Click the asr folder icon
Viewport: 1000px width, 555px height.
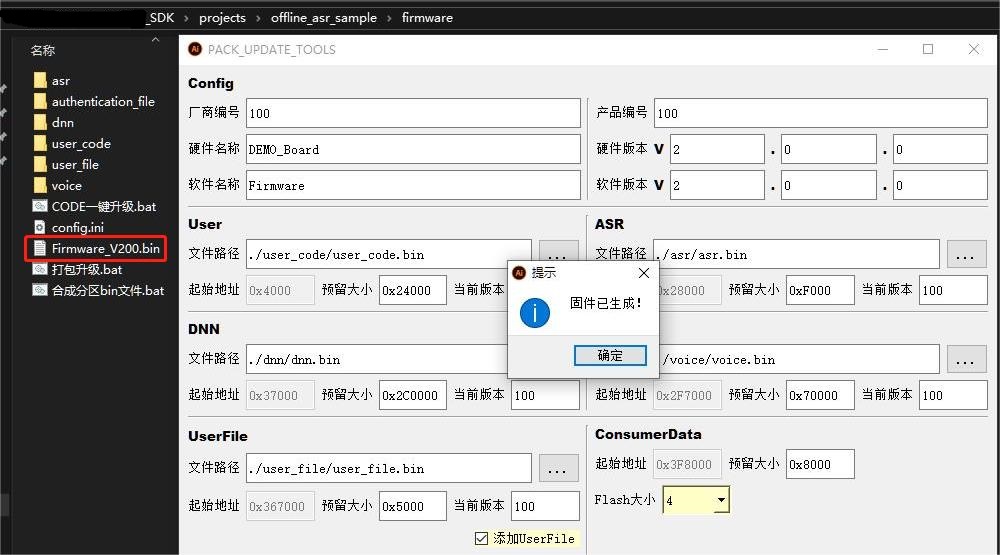(40, 81)
